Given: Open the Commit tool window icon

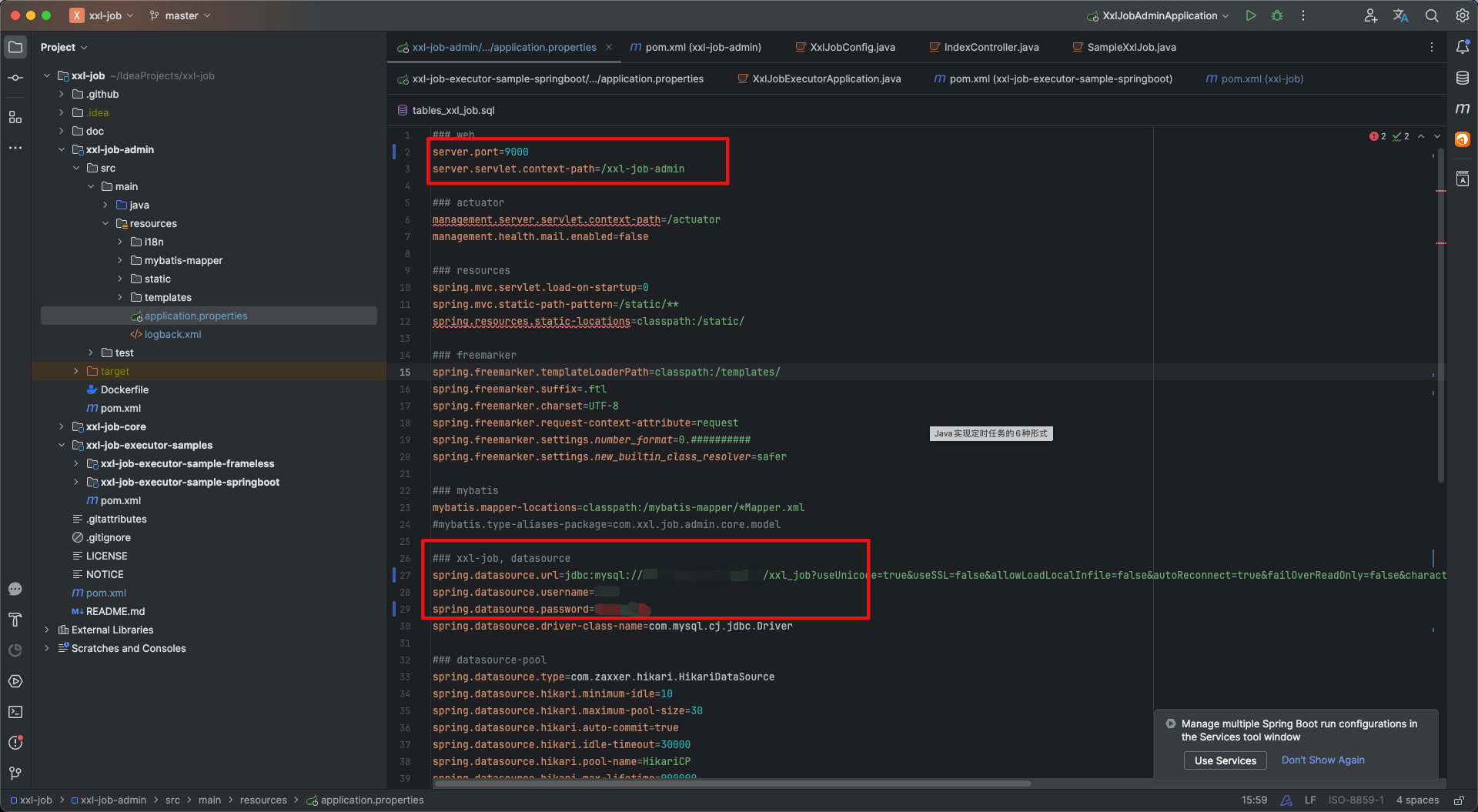Looking at the screenshot, I should click(x=15, y=78).
